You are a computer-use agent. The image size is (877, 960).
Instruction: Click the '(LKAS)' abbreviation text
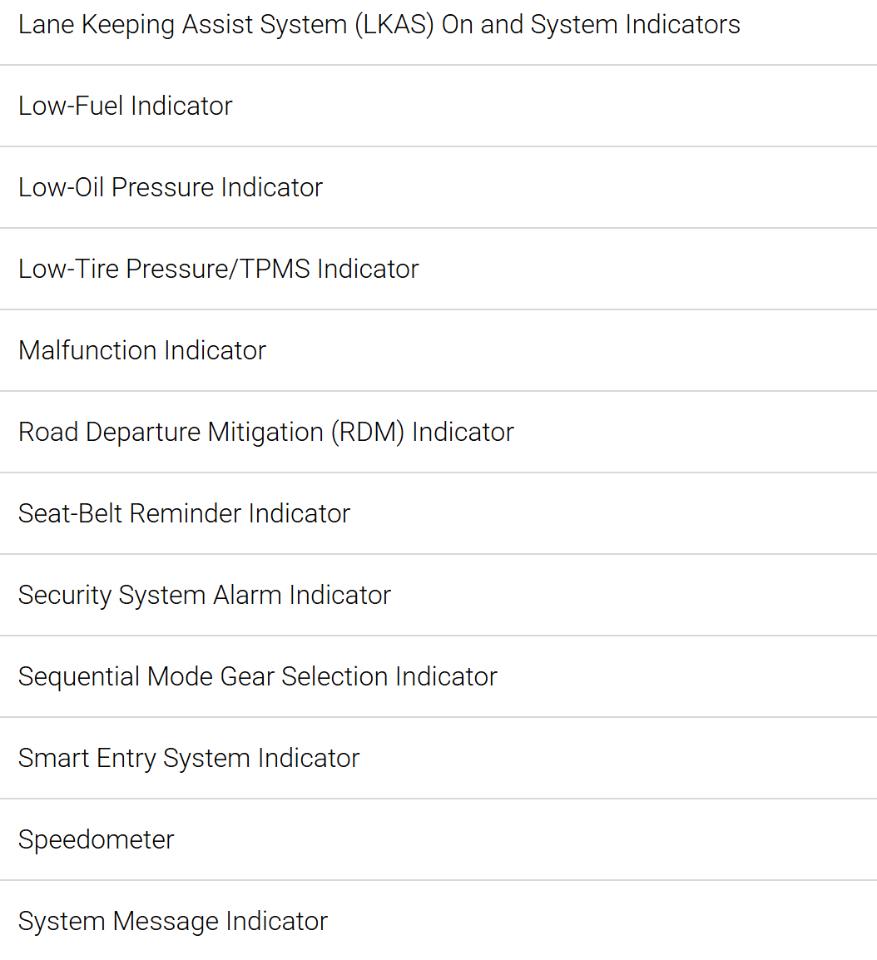pyautogui.click(x=394, y=25)
